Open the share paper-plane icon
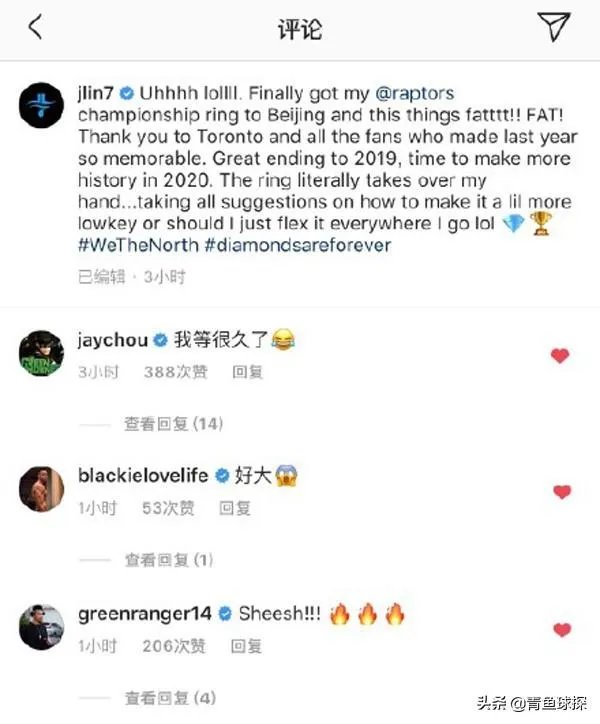Viewport: 600px width, 724px height. pos(553,27)
